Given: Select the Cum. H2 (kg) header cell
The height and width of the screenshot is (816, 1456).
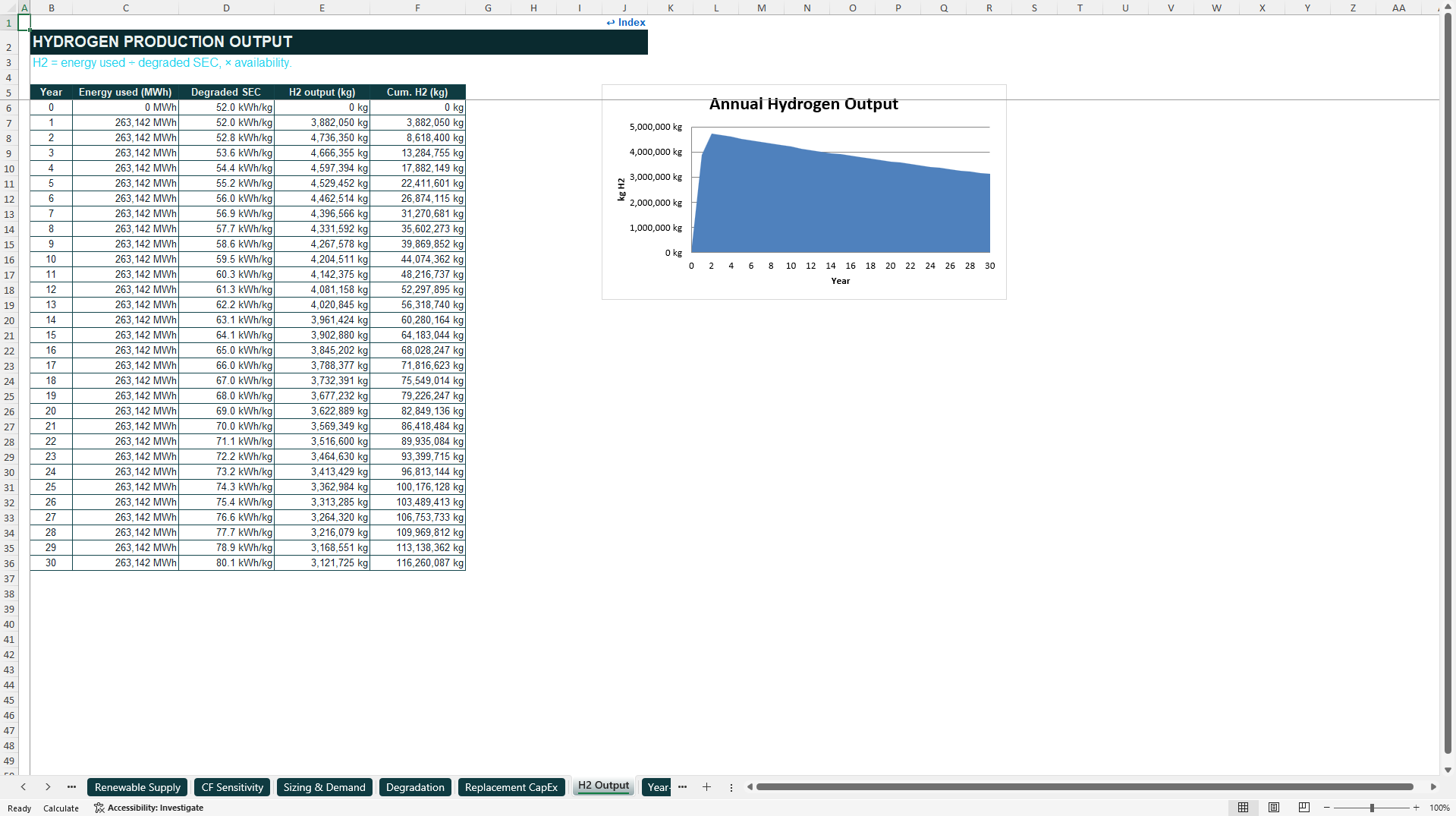Looking at the screenshot, I should (417, 92).
